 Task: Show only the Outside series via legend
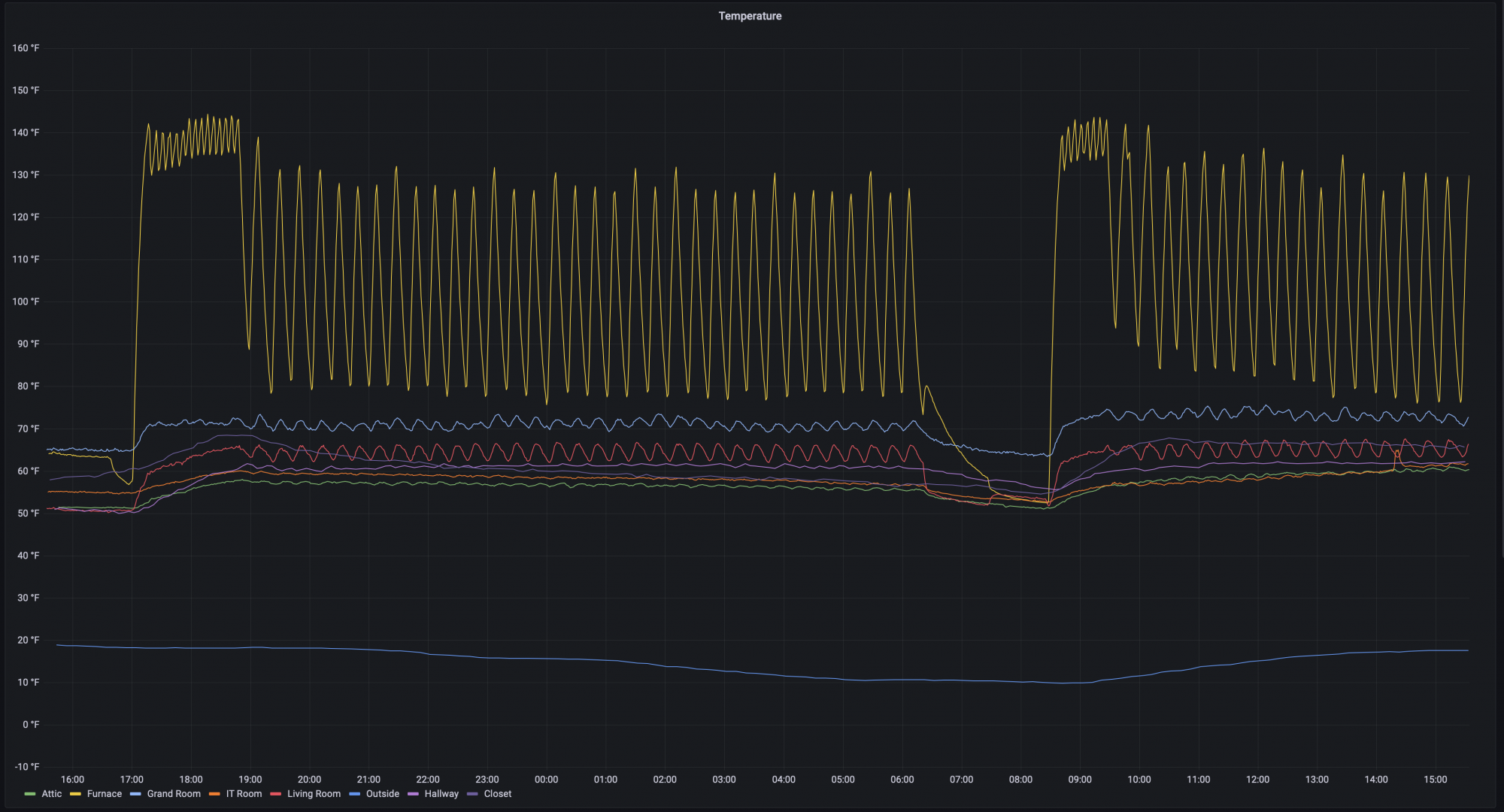[x=383, y=794]
